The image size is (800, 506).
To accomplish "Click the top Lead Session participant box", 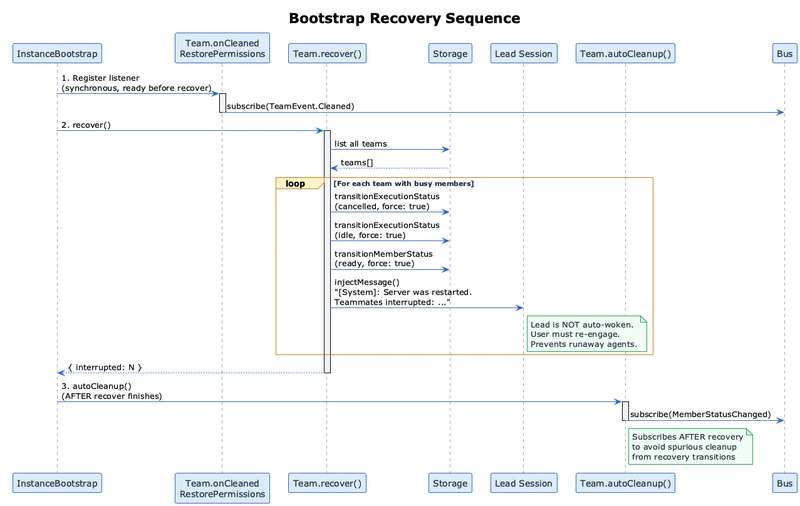I will 523,53.
